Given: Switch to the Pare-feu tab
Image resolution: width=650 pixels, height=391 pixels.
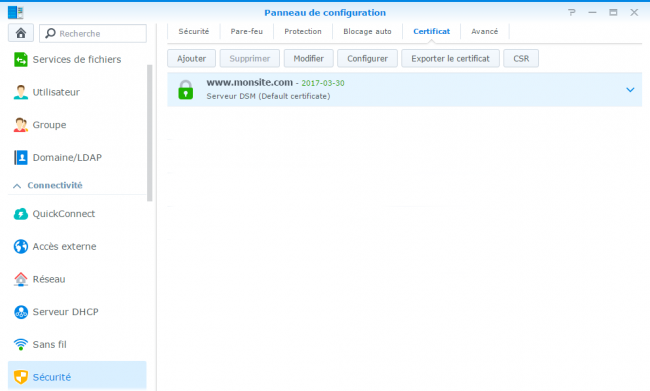Looking at the screenshot, I should click(x=247, y=32).
